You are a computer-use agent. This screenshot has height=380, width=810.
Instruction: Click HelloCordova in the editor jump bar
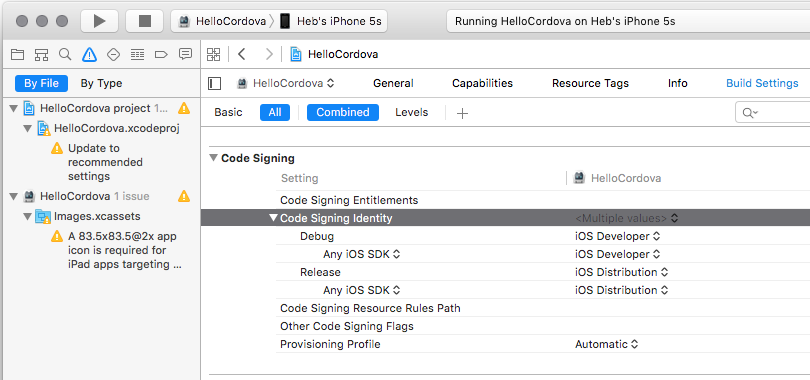pos(343,54)
